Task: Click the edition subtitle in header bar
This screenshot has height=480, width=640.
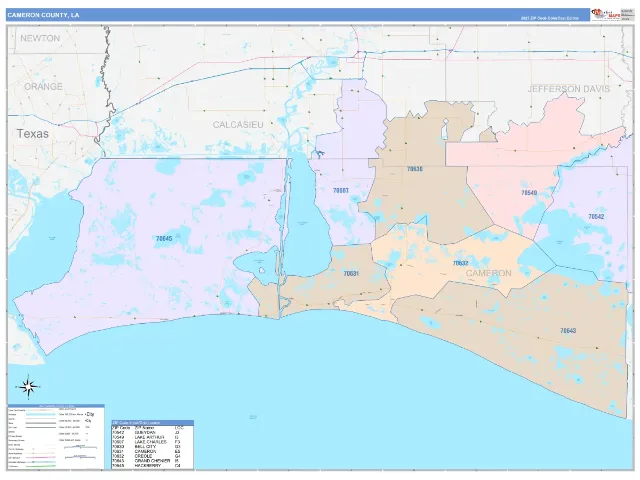Action: tap(549, 18)
